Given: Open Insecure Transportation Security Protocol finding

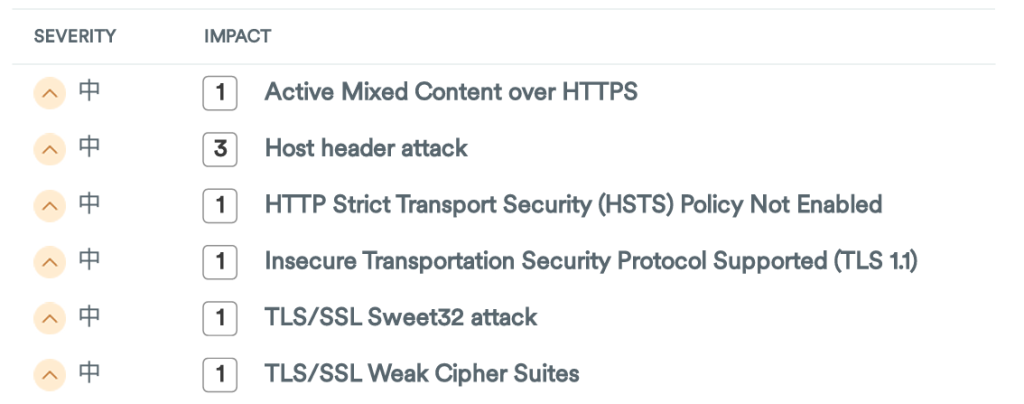Looking at the screenshot, I should 591,262.
